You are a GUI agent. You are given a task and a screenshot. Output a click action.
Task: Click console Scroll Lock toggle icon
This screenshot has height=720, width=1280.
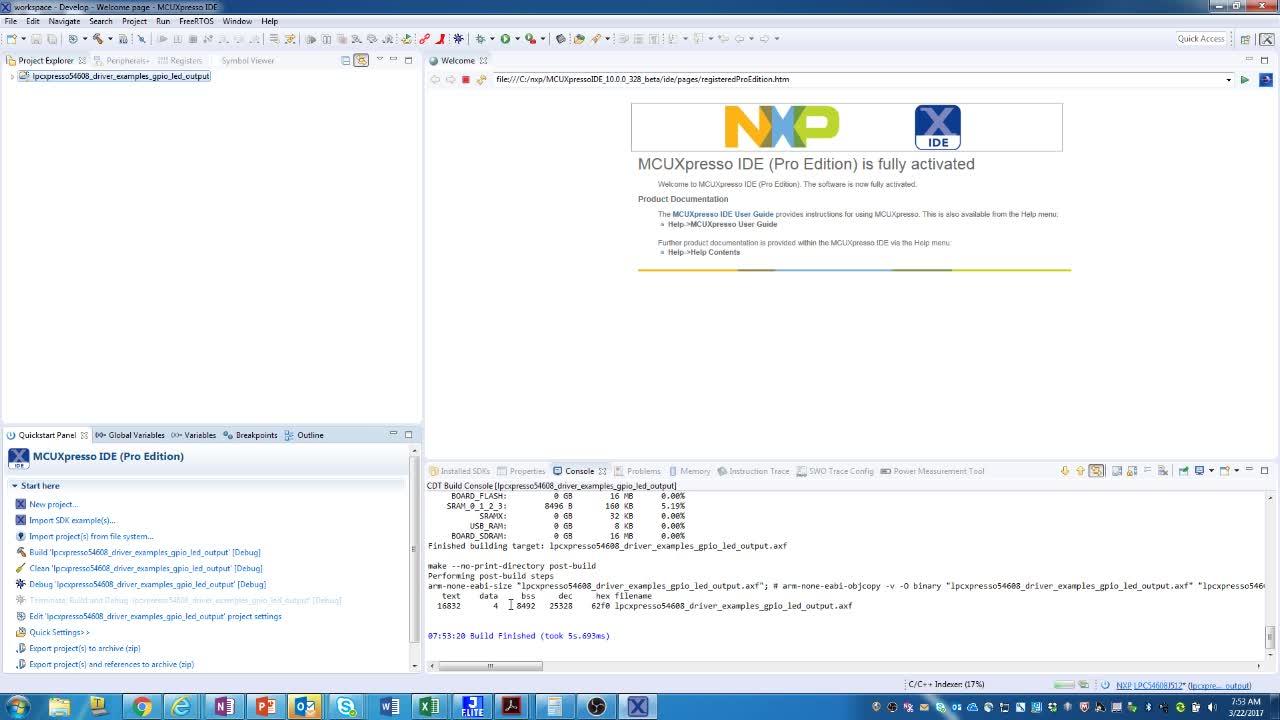1132,471
